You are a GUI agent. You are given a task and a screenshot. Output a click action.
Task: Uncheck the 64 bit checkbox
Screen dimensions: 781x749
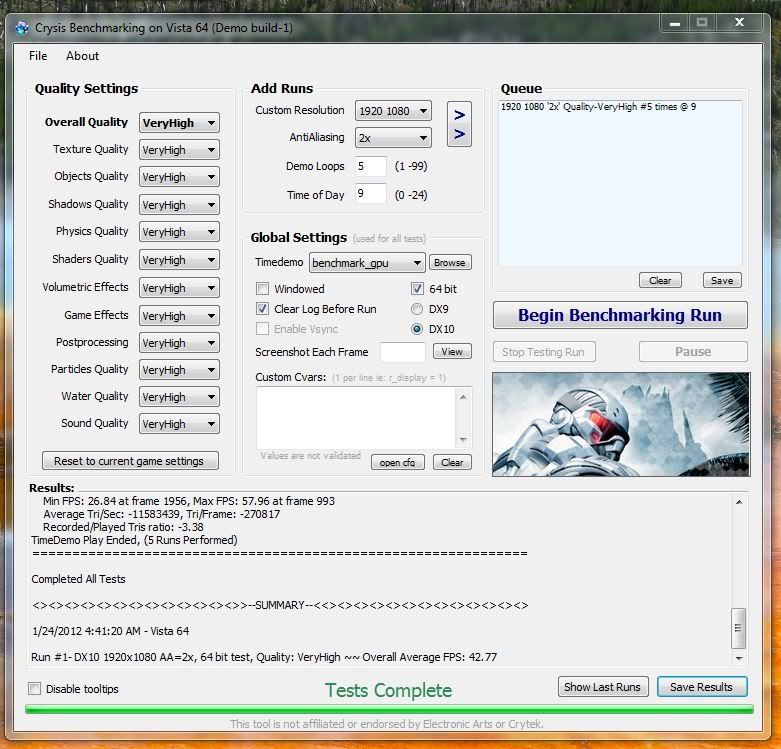coord(417,289)
